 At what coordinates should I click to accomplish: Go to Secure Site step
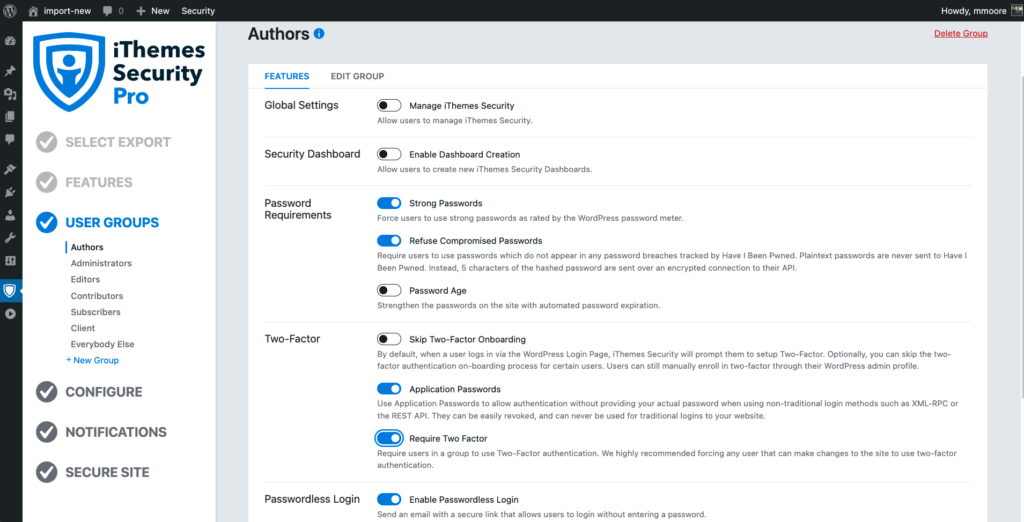point(107,472)
